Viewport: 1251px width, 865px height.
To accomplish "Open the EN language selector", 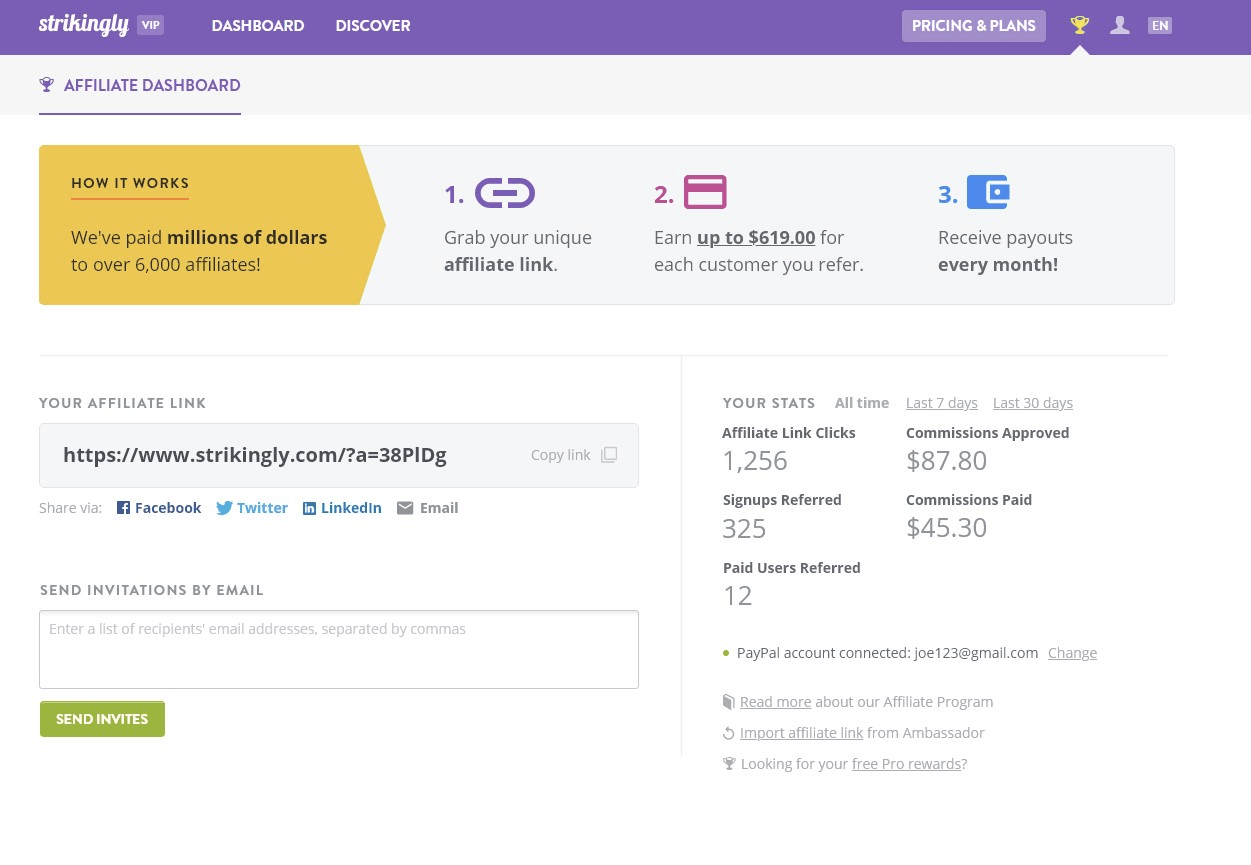I will point(1159,26).
